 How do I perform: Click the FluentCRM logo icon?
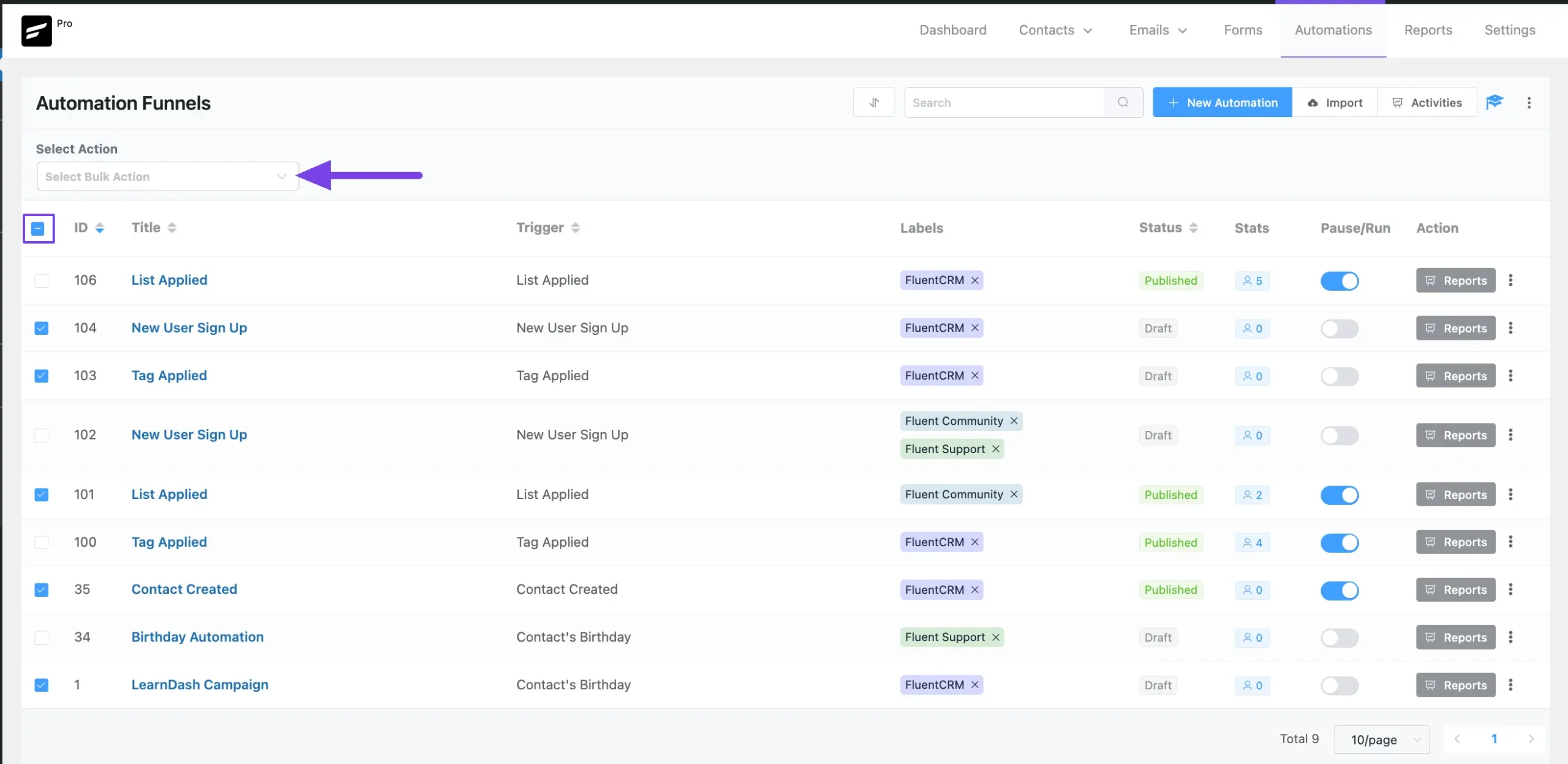coord(36,31)
